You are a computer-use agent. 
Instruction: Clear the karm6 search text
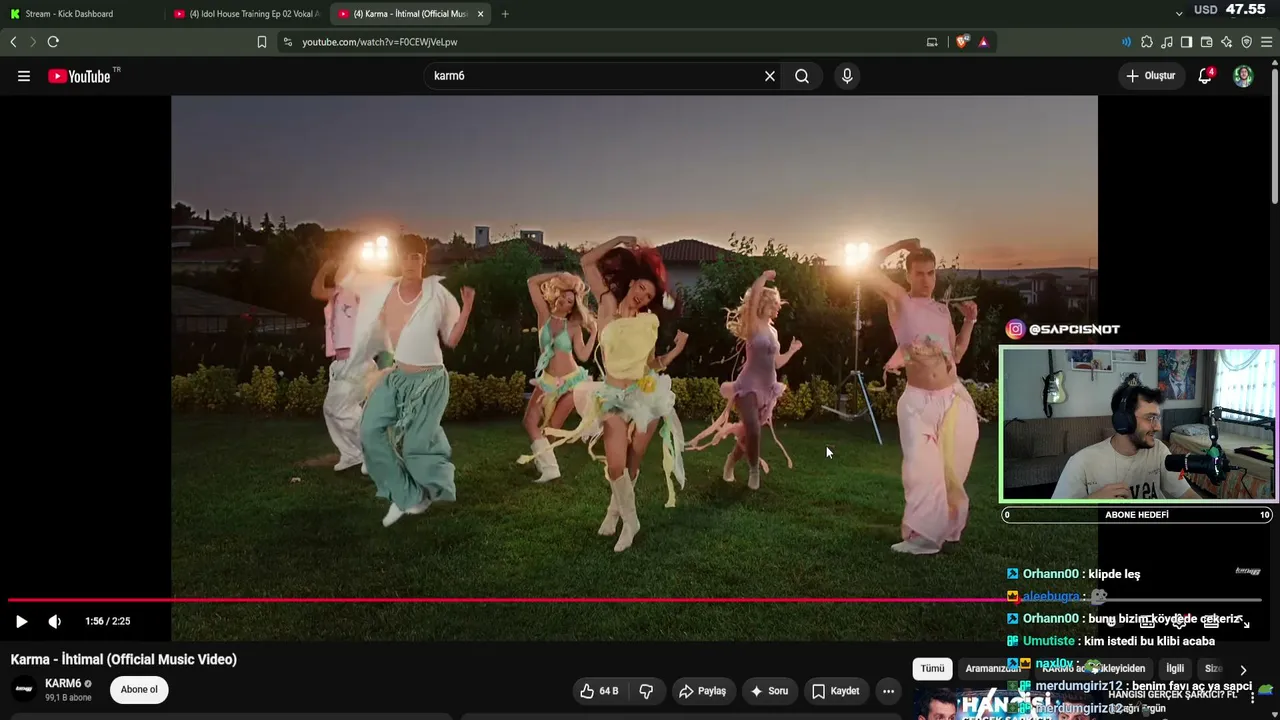click(x=770, y=76)
